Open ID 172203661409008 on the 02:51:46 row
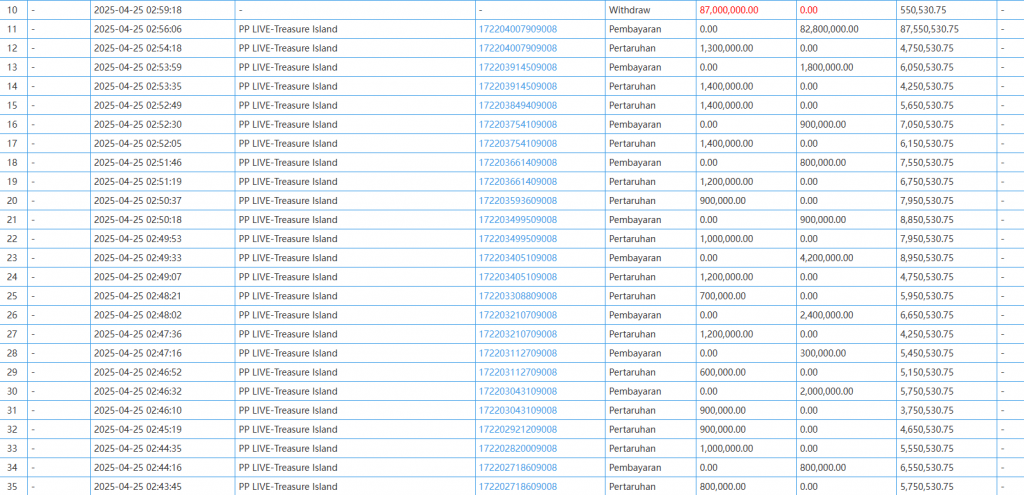Screen dimensions: 1024x495 [x=518, y=163]
